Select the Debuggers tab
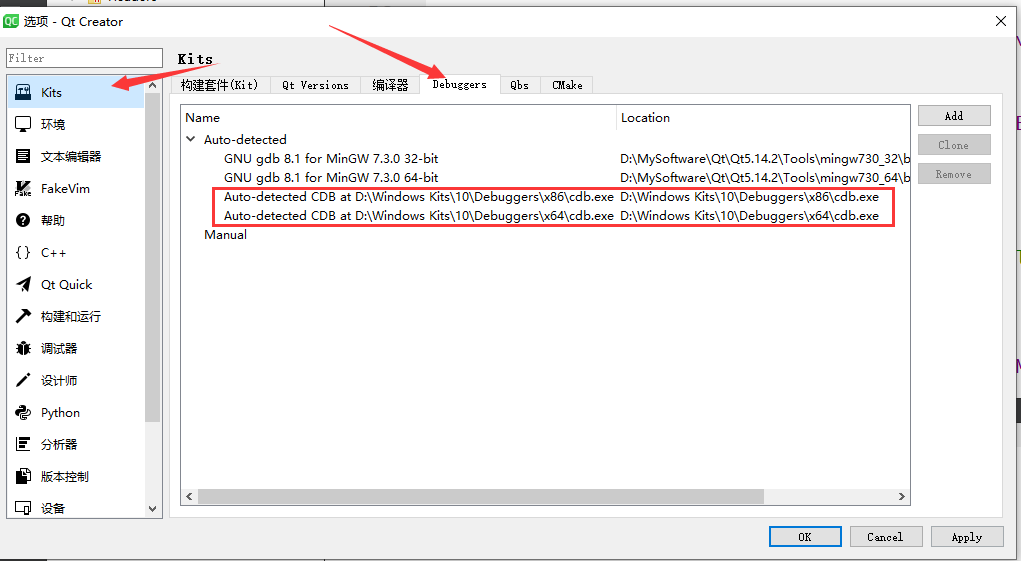The width and height of the screenshot is (1021, 561). (x=460, y=84)
